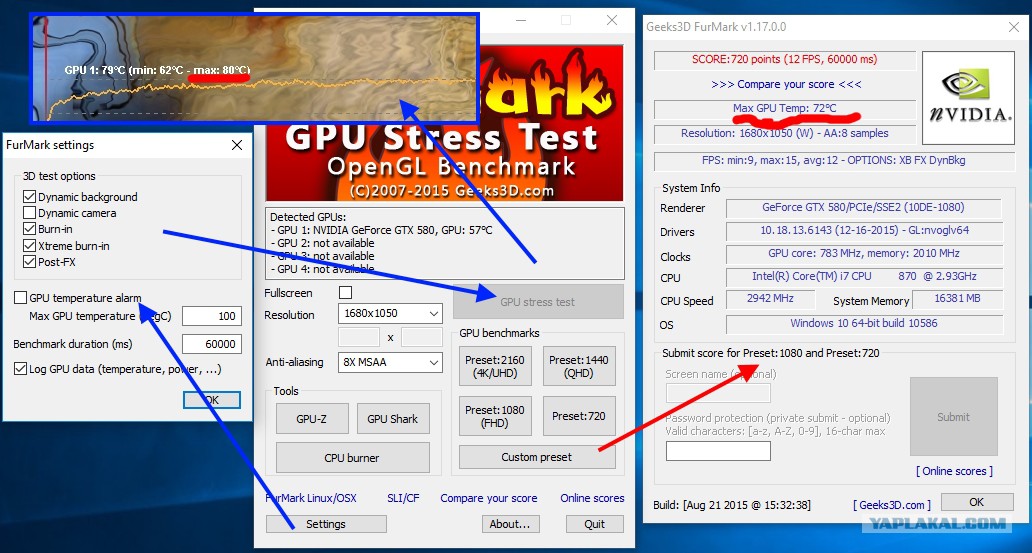Run Preset:1080 FHD benchmark
The width and height of the screenshot is (1032, 553).
tap(495, 416)
